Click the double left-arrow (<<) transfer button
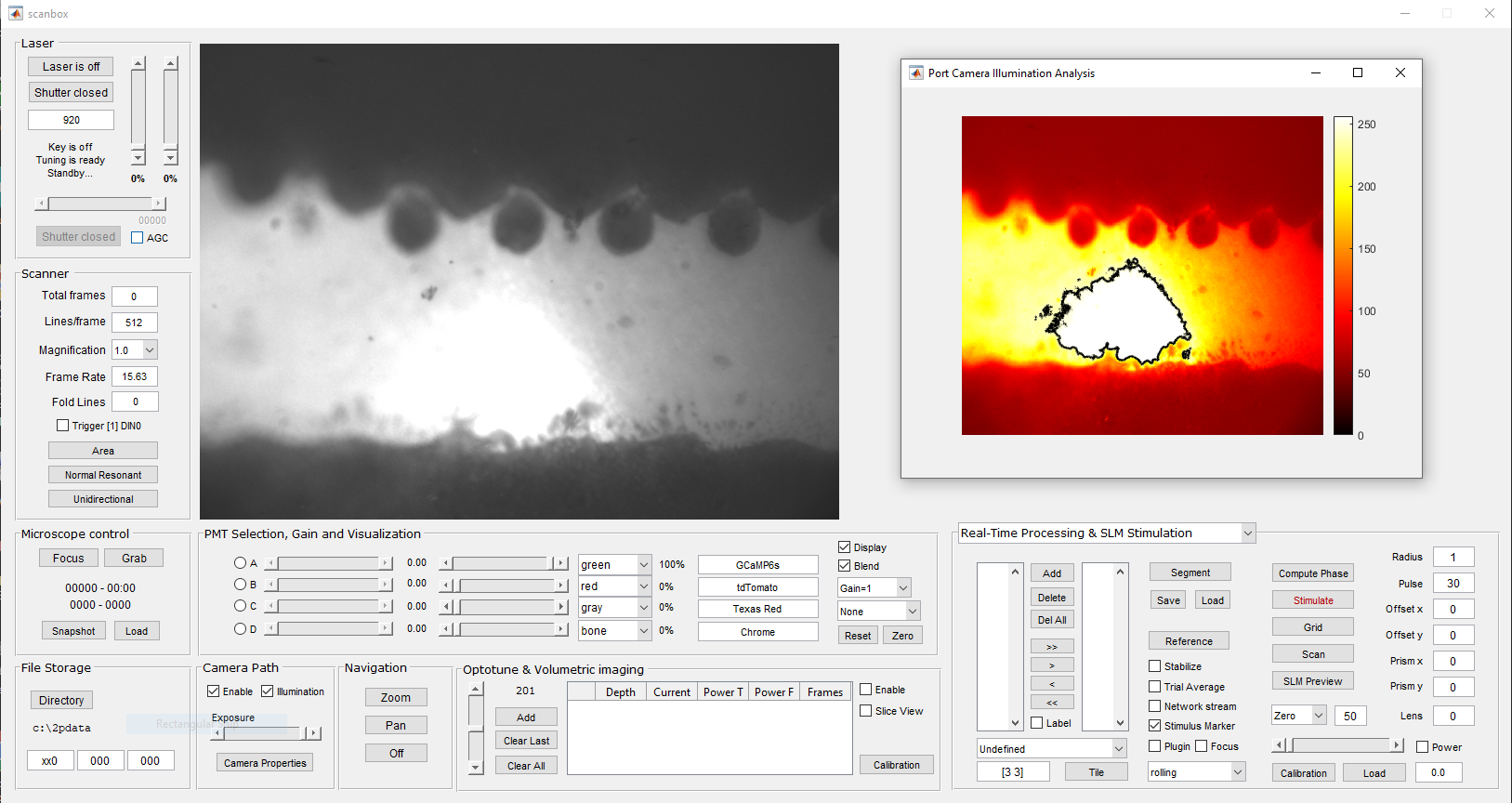The height and width of the screenshot is (803, 1512). tap(1051, 703)
